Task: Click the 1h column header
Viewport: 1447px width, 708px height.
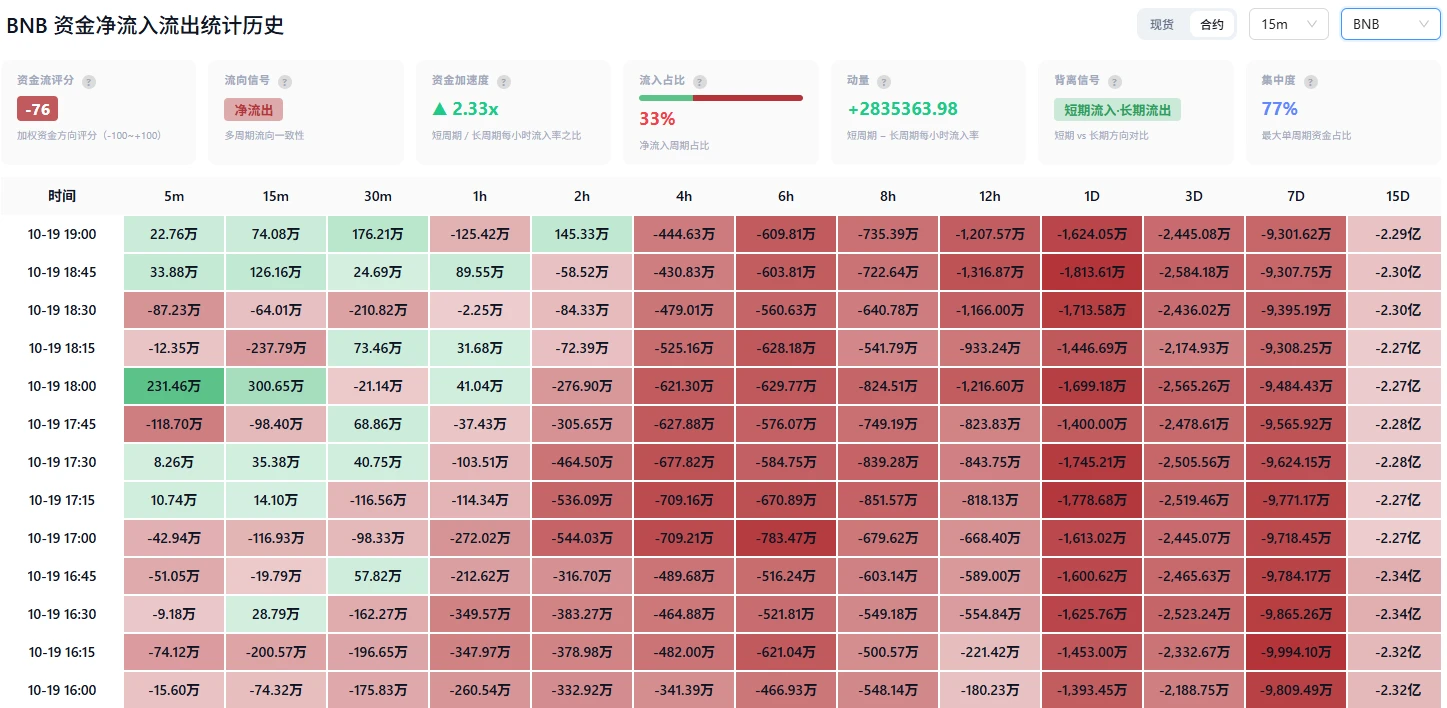Action: (x=480, y=196)
